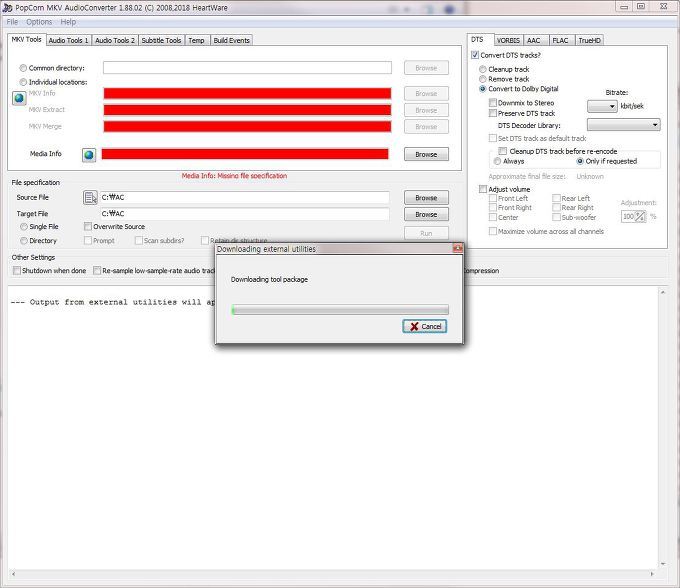Select the Common directory radio button
Viewport: 680px width, 588px height.
coord(23,68)
